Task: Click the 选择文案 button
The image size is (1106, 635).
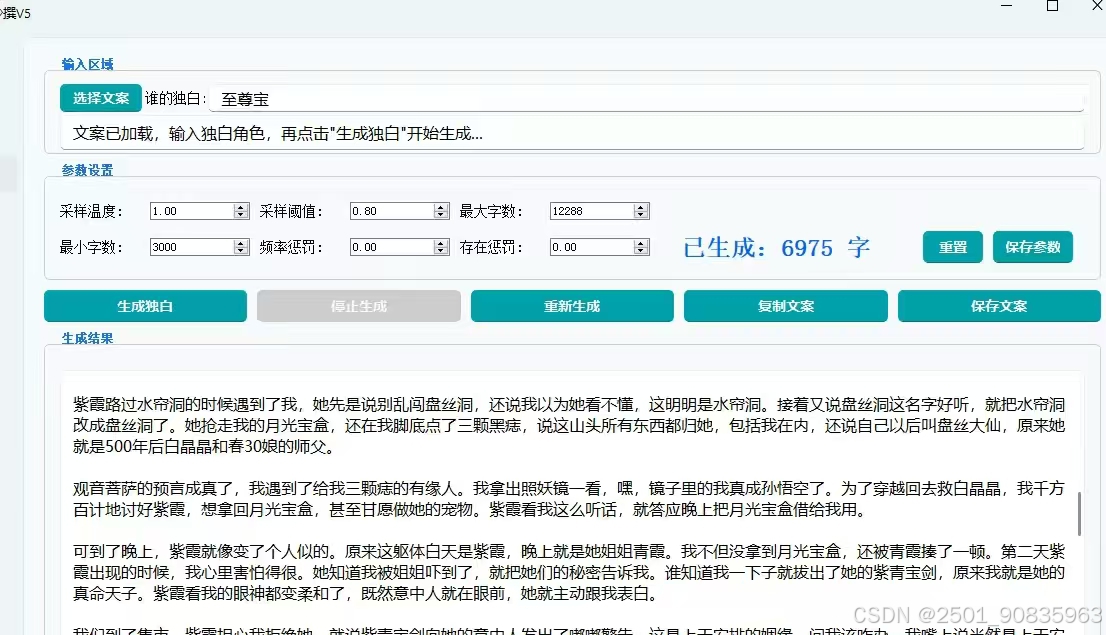Action: pos(101,98)
